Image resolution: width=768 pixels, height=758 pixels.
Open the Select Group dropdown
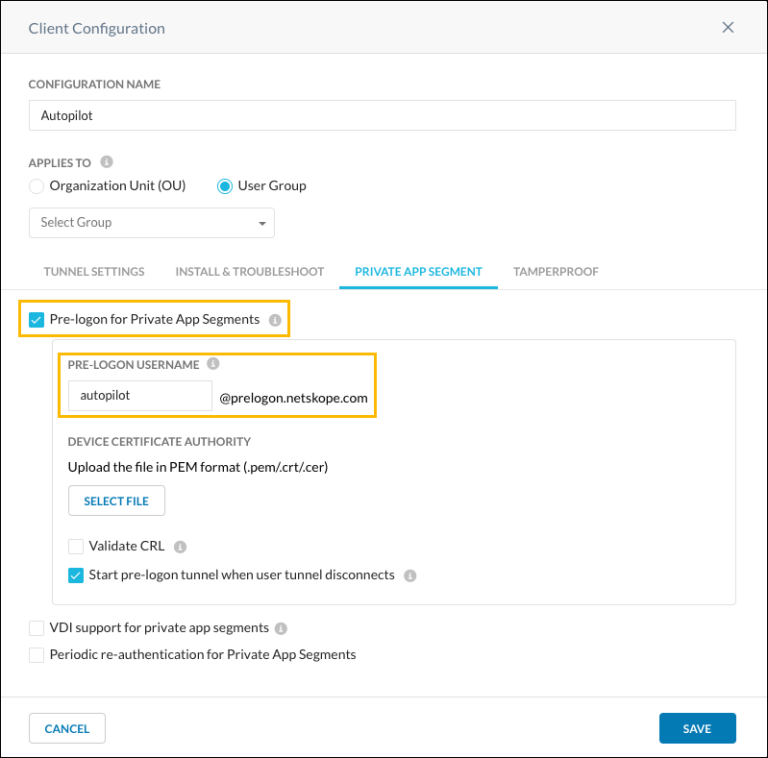(152, 223)
